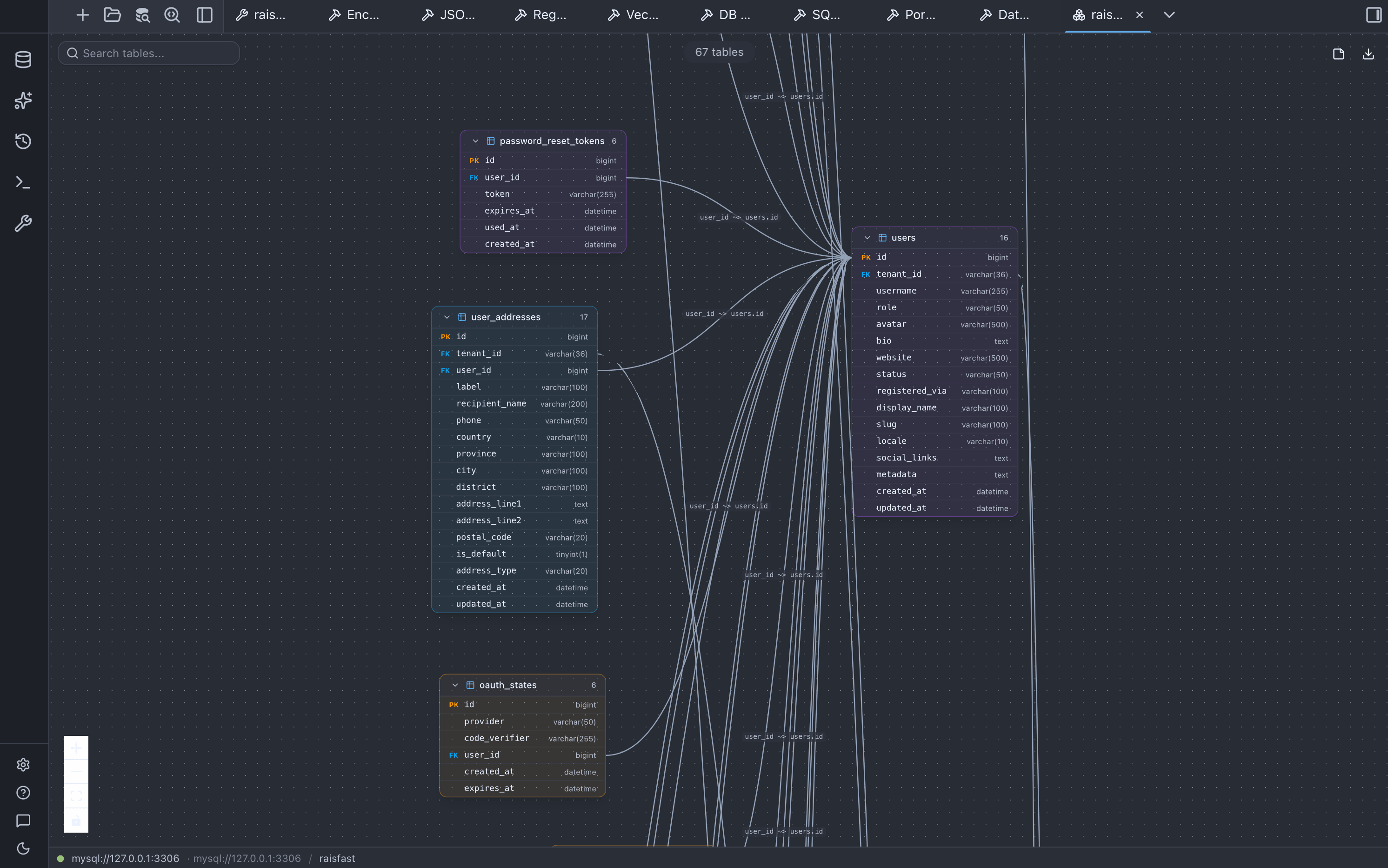Open the feedback chat bubble icon
The width and height of the screenshot is (1388, 868).
pos(23,821)
